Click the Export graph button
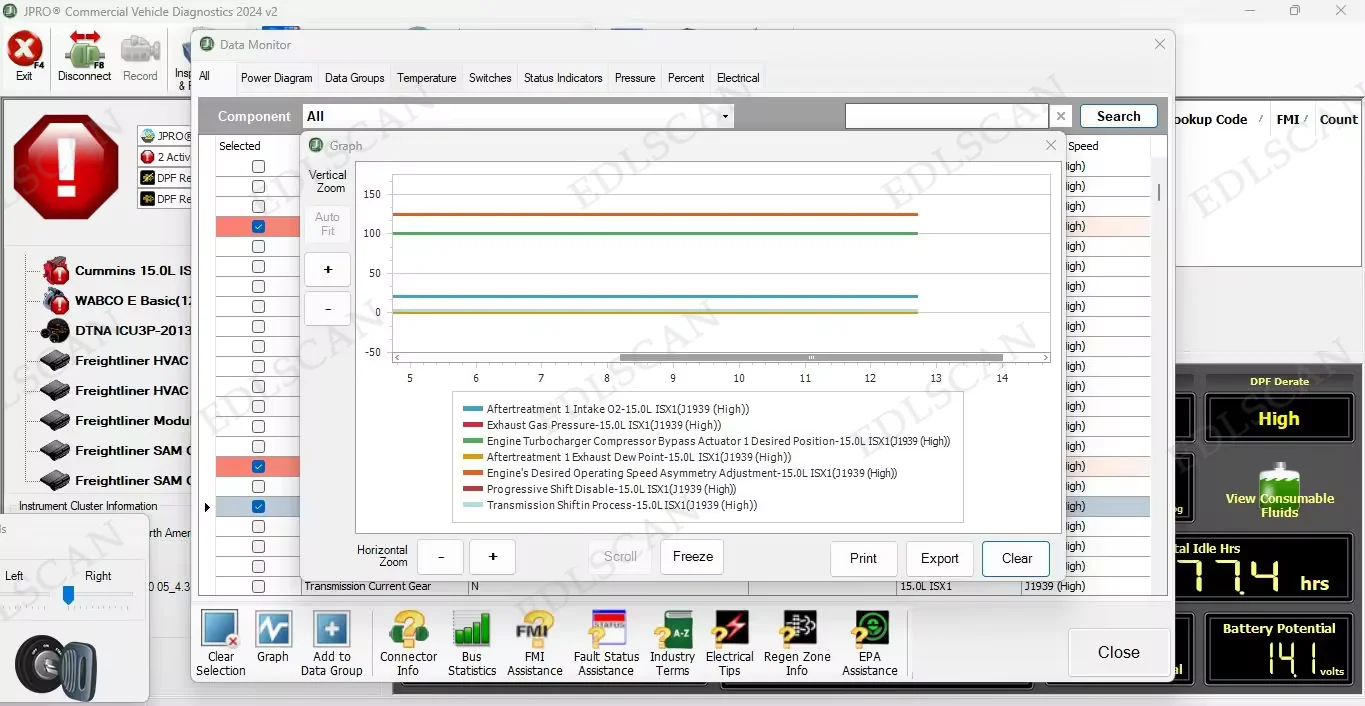The height and width of the screenshot is (706, 1365). click(x=940, y=559)
